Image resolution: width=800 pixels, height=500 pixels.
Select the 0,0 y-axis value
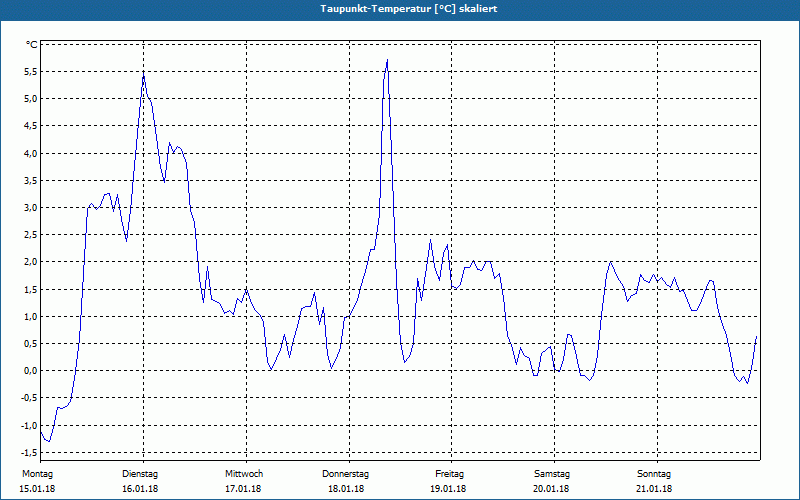click(31, 371)
